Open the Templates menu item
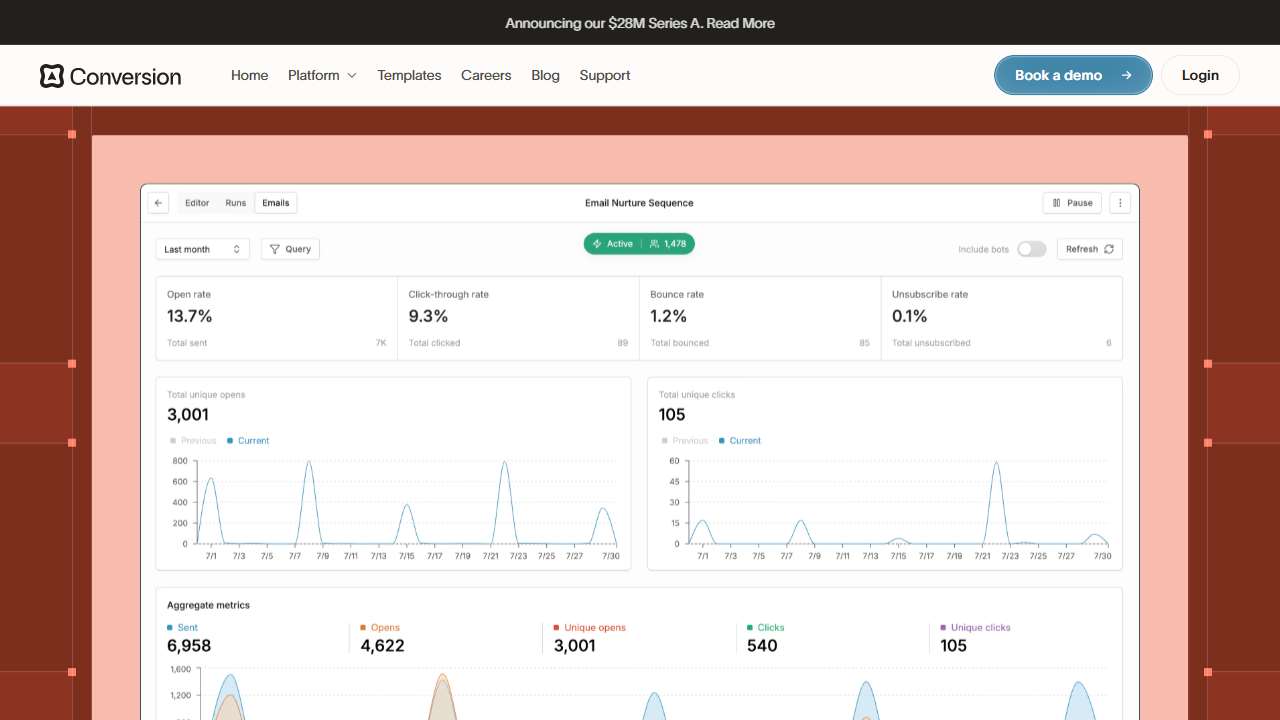This screenshot has width=1280, height=720. (409, 75)
